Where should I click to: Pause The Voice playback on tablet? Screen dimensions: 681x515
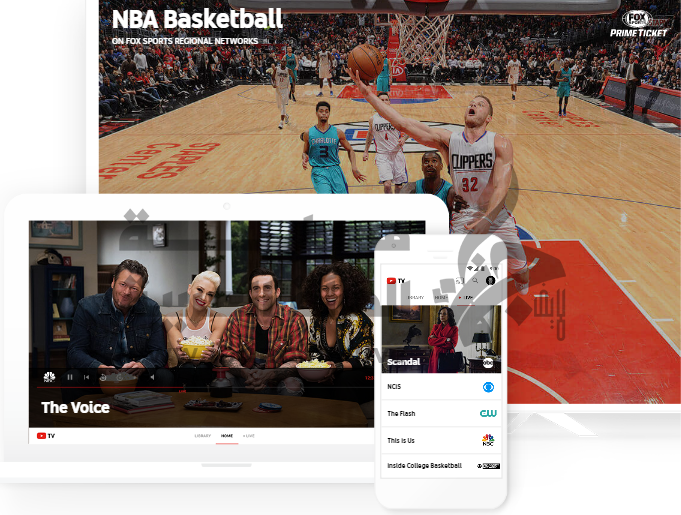click(x=70, y=377)
